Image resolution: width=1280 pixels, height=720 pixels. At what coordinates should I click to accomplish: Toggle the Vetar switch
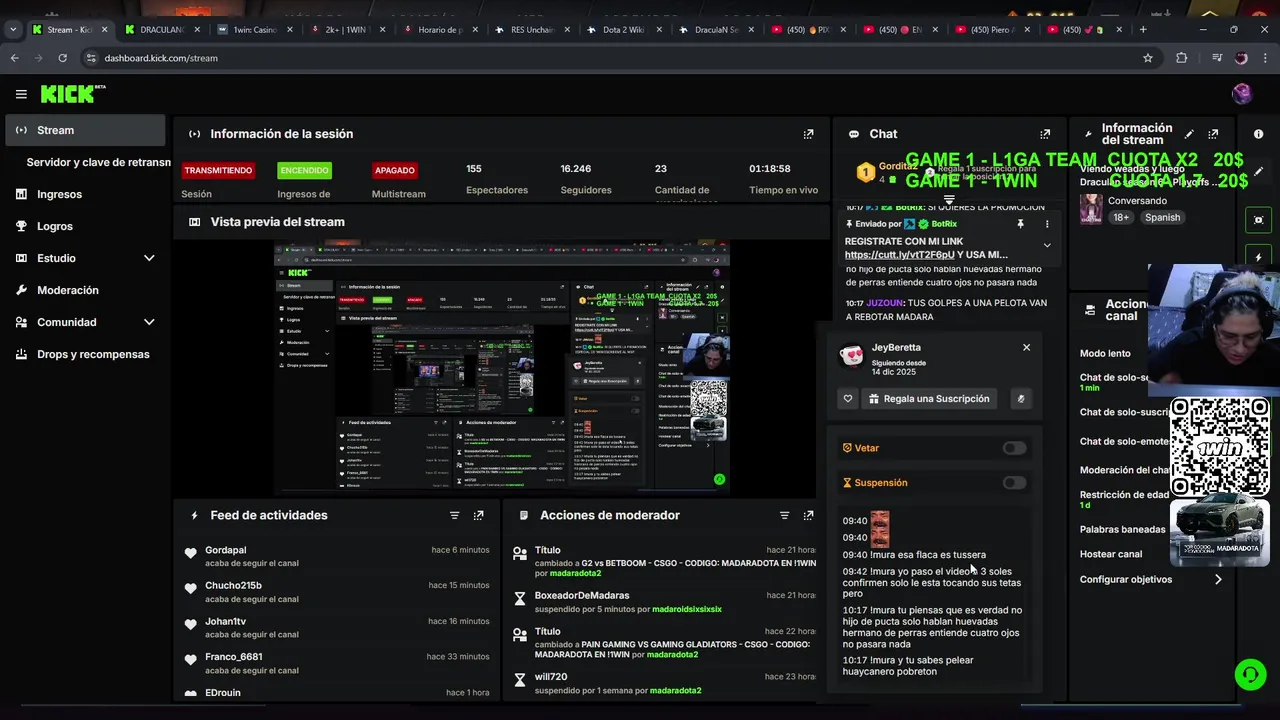click(x=1014, y=448)
